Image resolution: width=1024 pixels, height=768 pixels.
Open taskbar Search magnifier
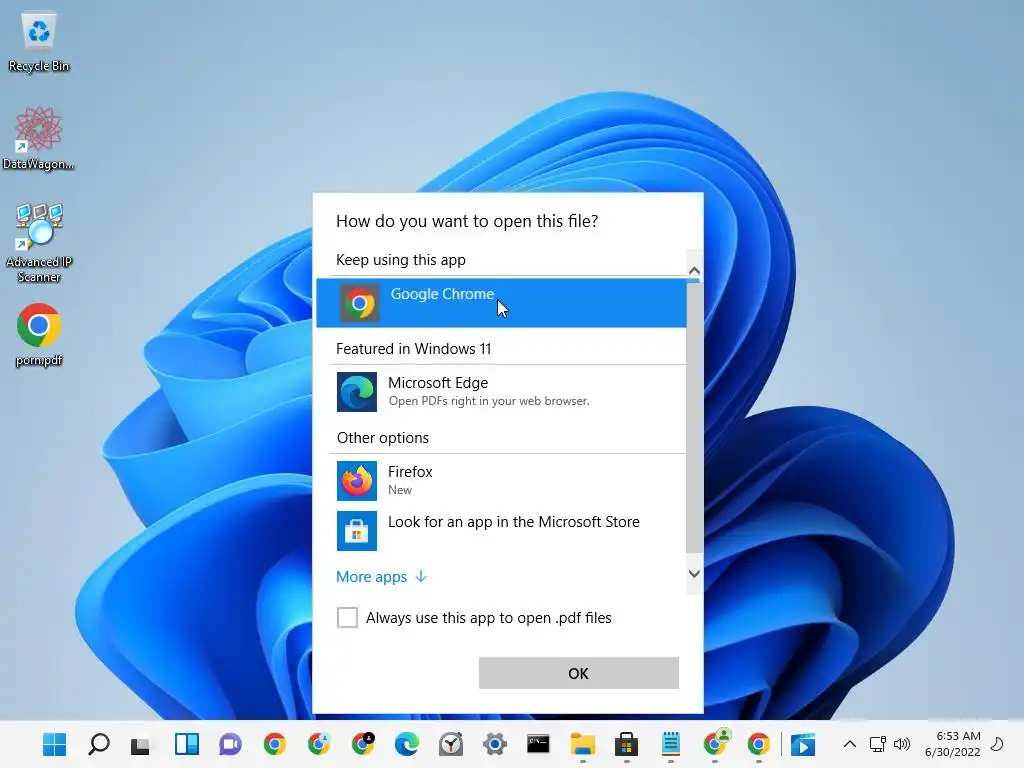coord(99,744)
